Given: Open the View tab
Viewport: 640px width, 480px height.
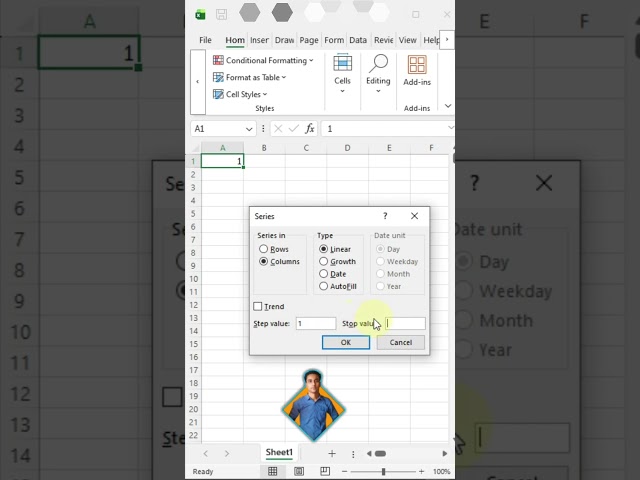Looking at the screenshot, I should pyautogui.click(x=407, y=40).
